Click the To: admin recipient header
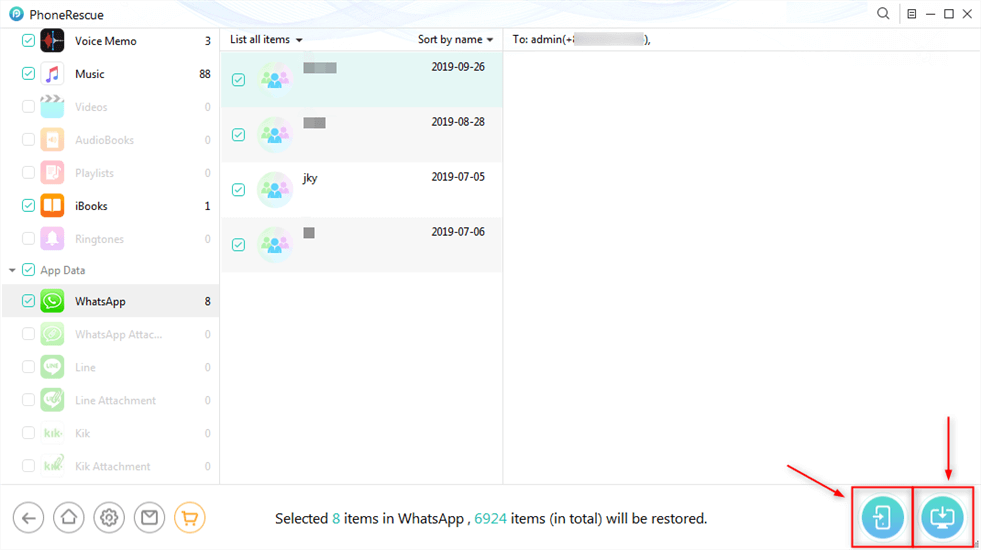The width and height of the screenshot is (981, 550). pyautogui.click(x=581, y=39)
